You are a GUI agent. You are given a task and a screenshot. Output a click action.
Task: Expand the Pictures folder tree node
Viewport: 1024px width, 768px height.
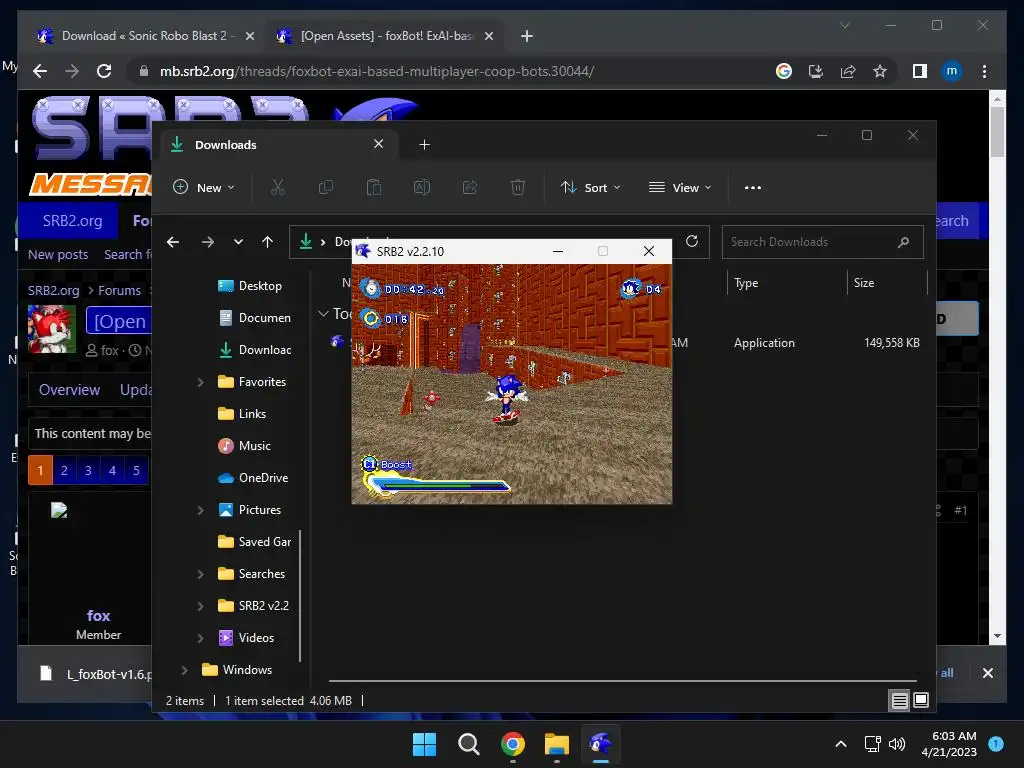click(200, 510)
